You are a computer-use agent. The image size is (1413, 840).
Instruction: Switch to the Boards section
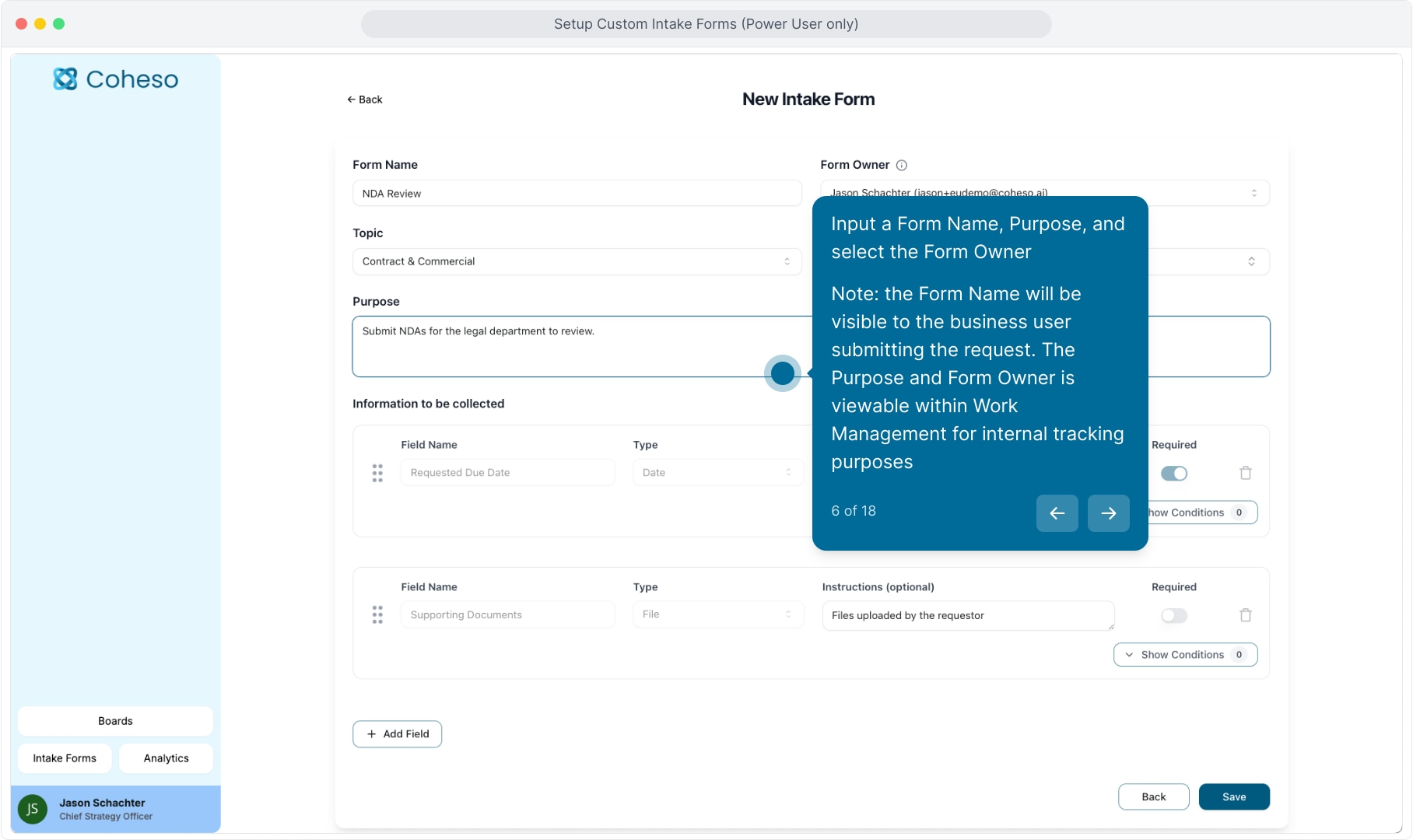tap(115, 721)
